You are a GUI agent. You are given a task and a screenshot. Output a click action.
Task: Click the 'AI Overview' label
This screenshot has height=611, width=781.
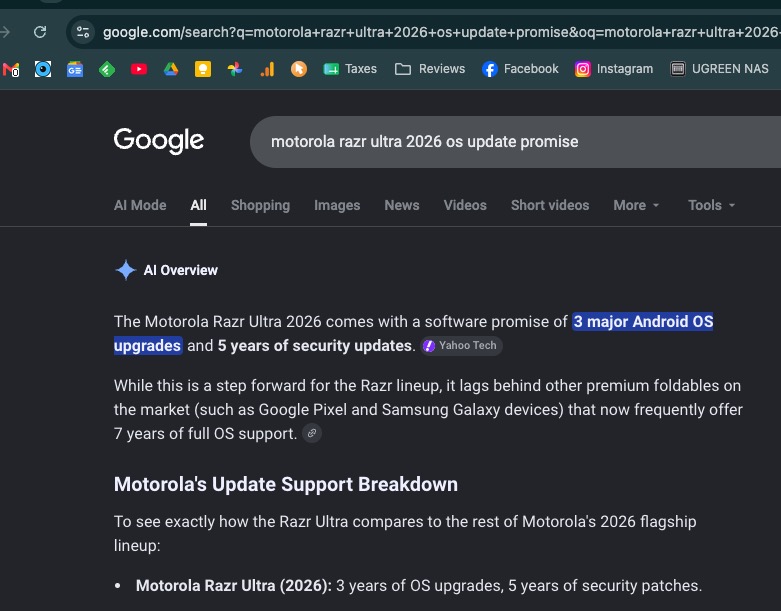click(181, 270)
